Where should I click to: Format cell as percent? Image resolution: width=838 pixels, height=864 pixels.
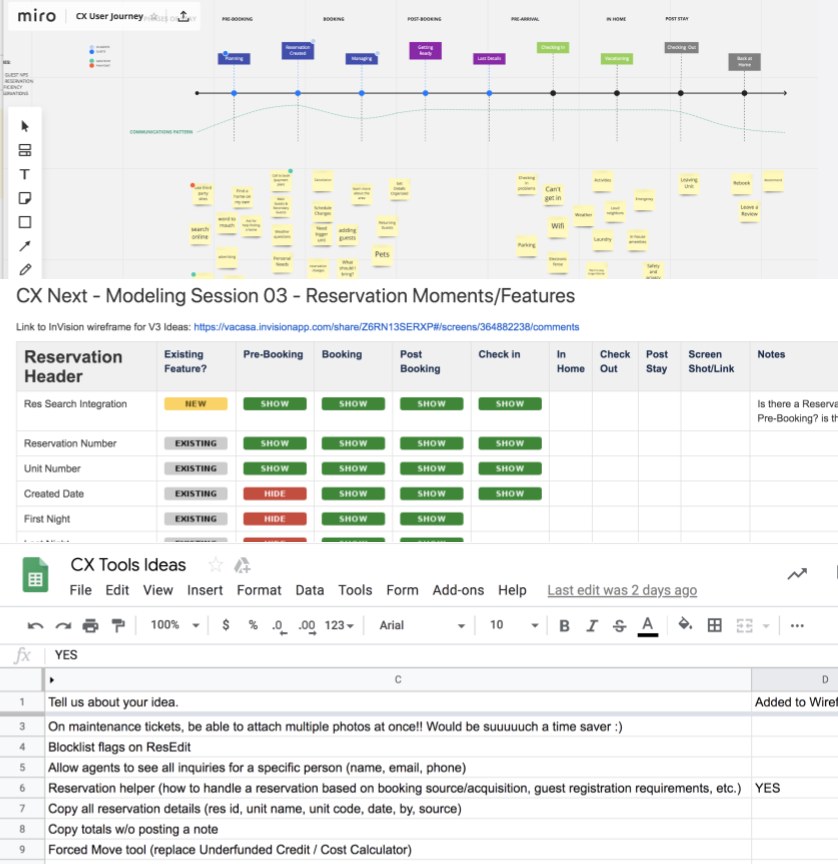tap(253, 625)
